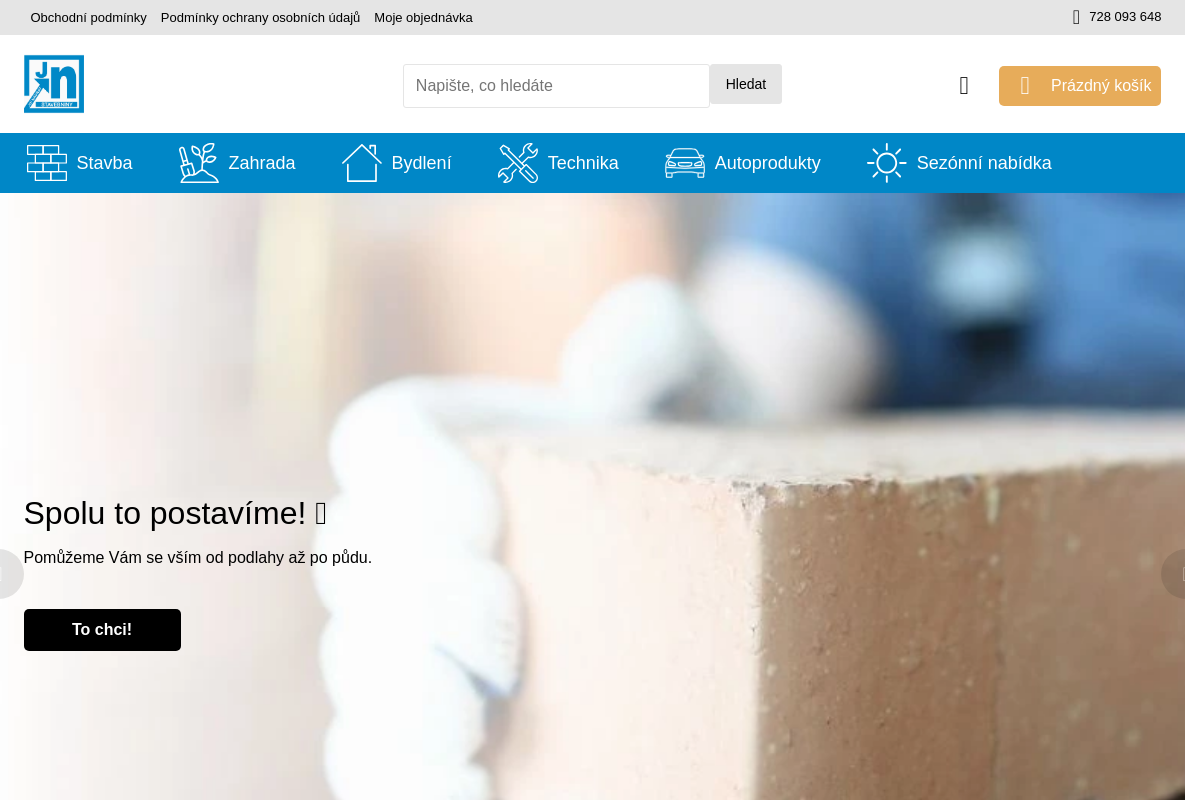Open Bydlení category menu
The height and width of the screenshot is (800, 1200).
click(397, 163)
